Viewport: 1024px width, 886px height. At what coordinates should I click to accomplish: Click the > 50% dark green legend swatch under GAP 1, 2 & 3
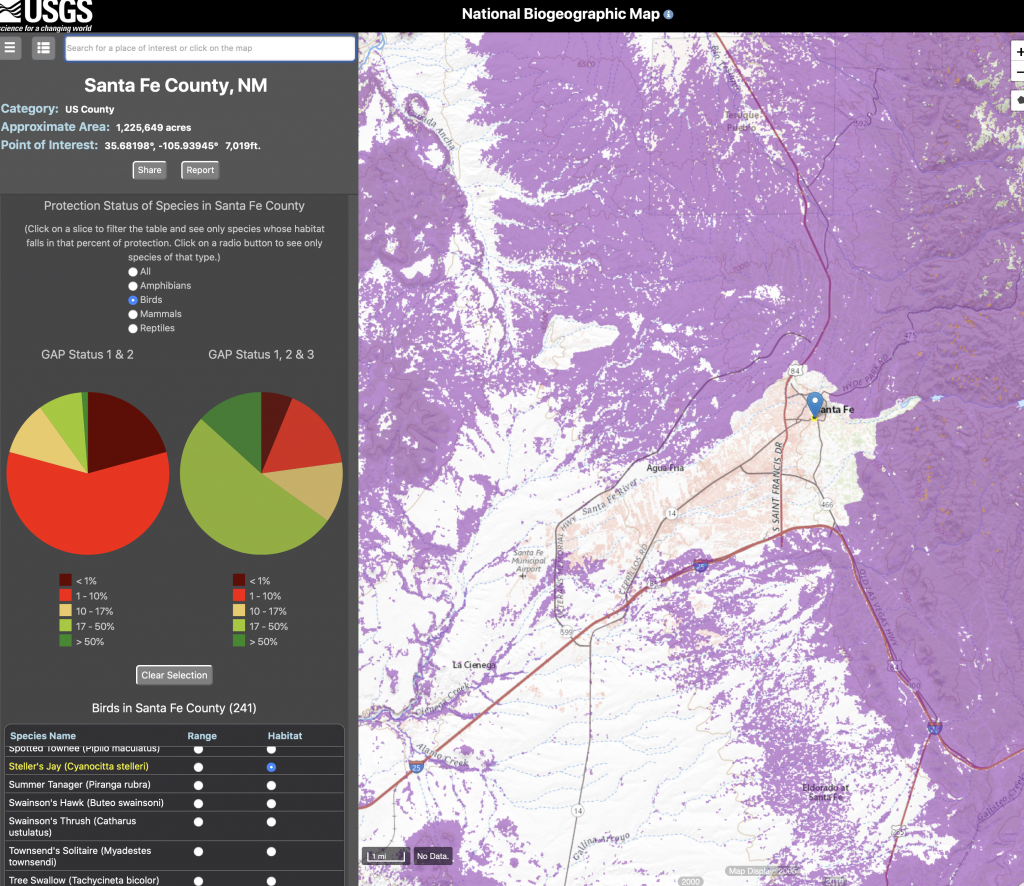click(239, 641)
